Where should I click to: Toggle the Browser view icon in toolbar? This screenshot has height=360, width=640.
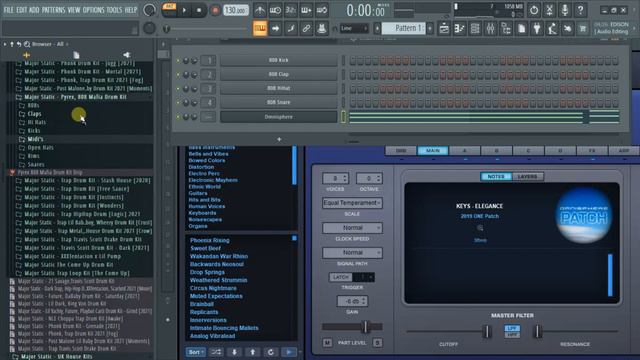coord(506,29)
